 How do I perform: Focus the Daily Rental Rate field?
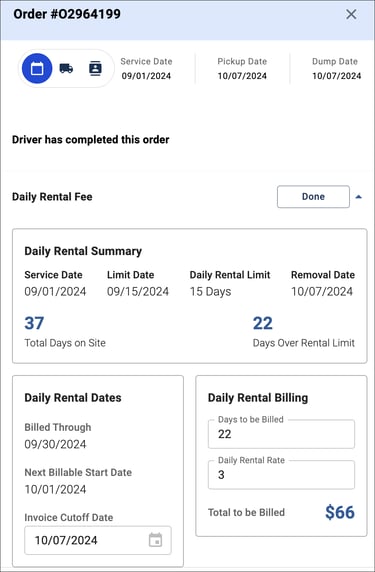[281, 475]
